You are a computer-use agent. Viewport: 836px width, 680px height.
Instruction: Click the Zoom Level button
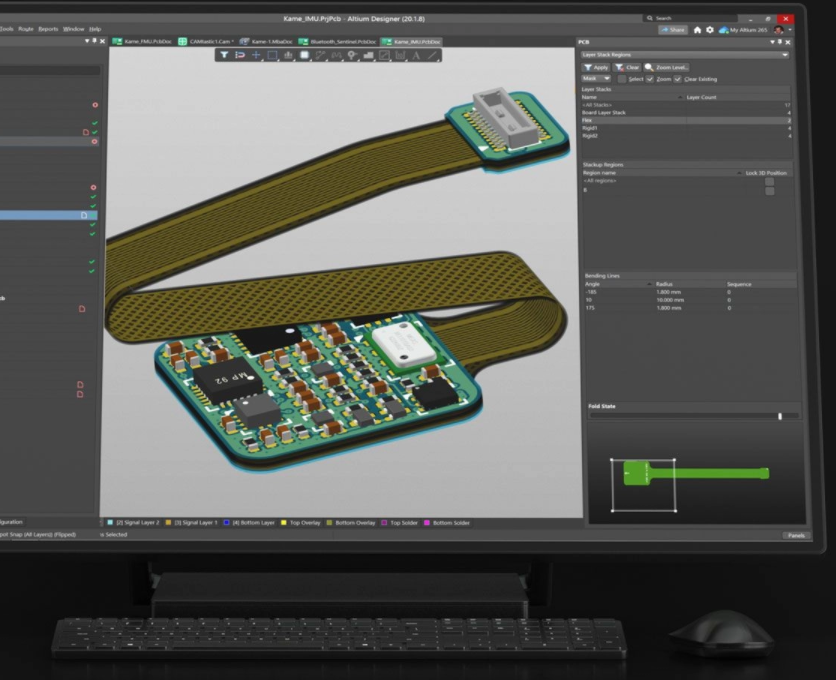pyautogui.click(x=666, y=67)
